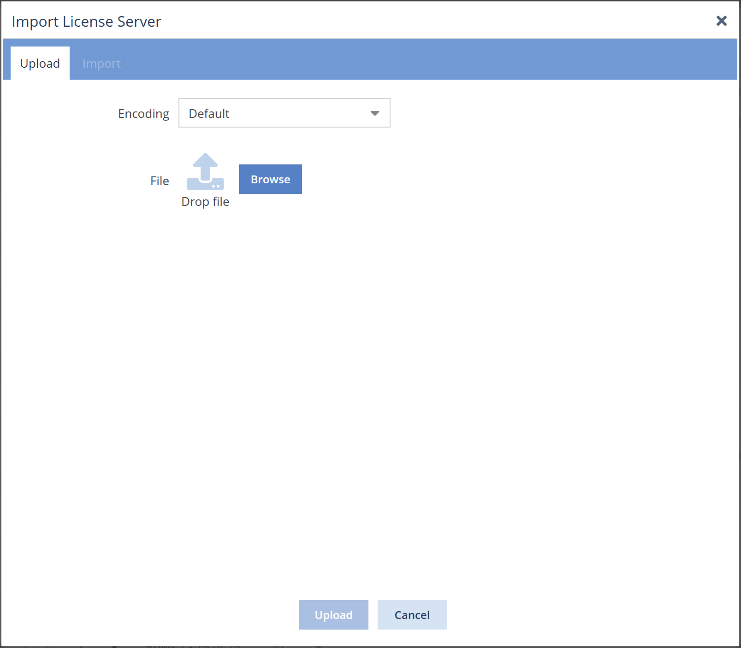The width and height of the screenshot is (741, 648).
Task: Click the file upload drop zone icon
Action: 205,173
